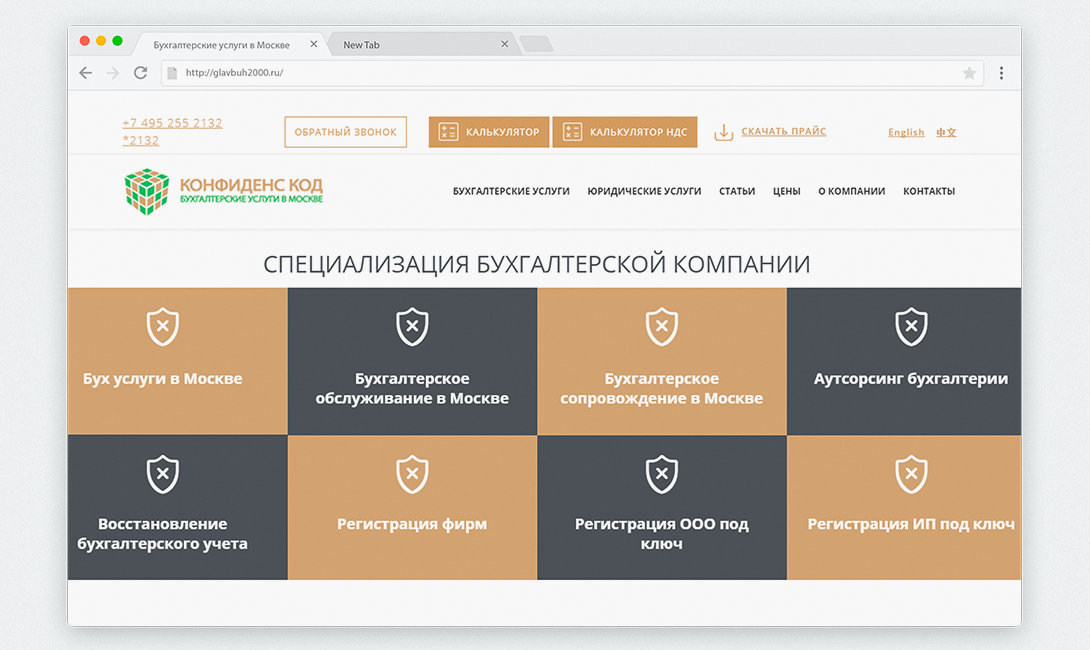The width and height of the screenshot is (1090, 650).
Task: Close the New Tab tab
Action: (505, 44)
